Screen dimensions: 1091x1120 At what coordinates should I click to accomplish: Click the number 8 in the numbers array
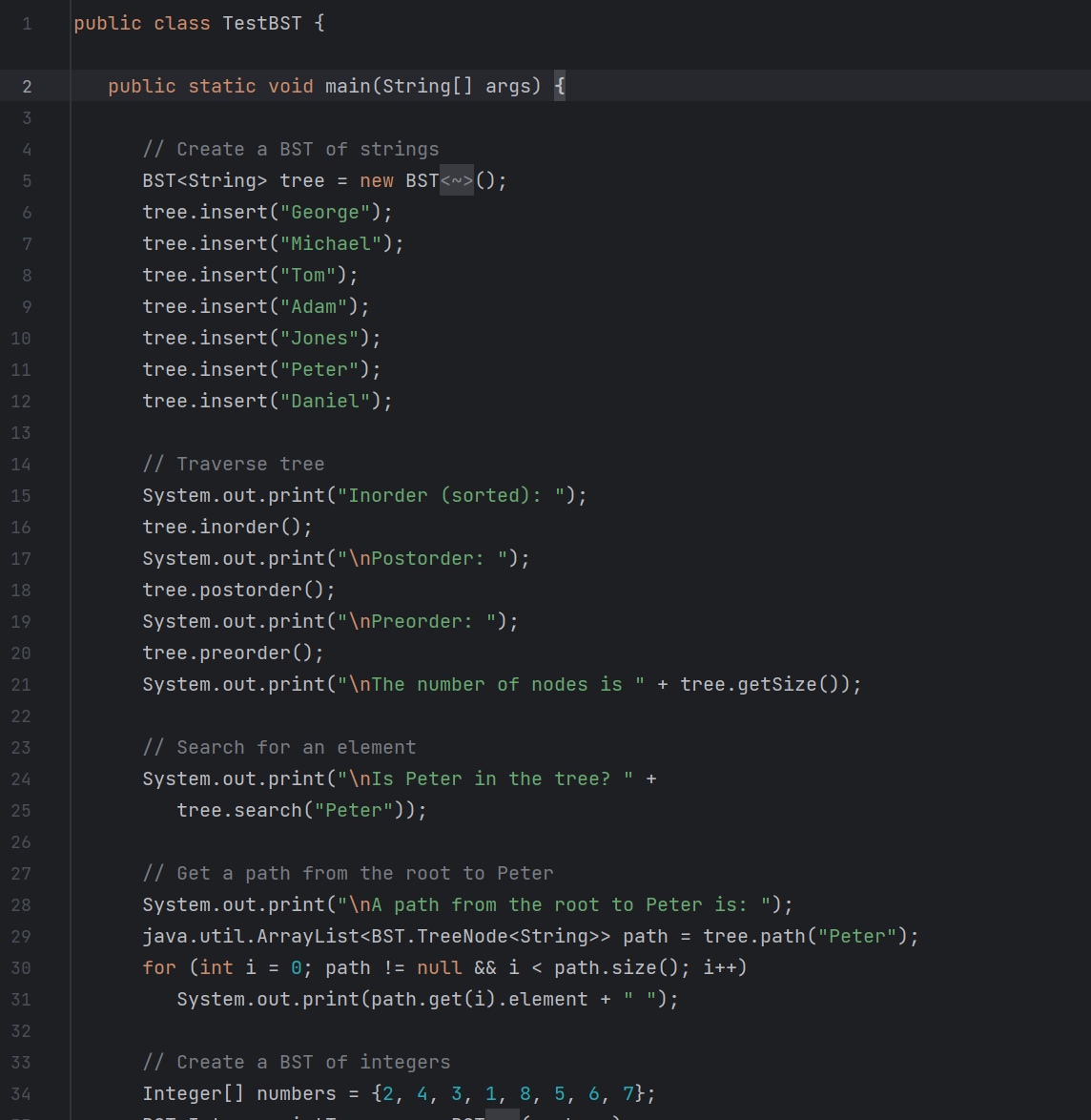pyautogui.click(x=524, y=1093)
